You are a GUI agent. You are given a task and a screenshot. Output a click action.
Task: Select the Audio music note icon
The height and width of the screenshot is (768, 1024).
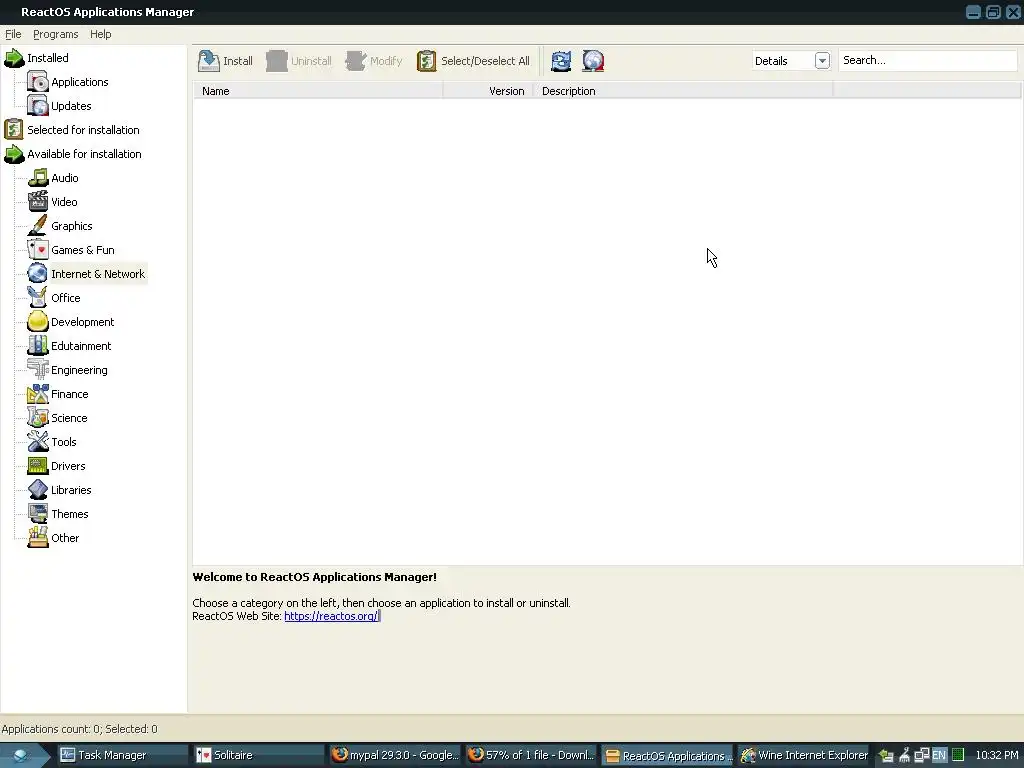[38, 178]
